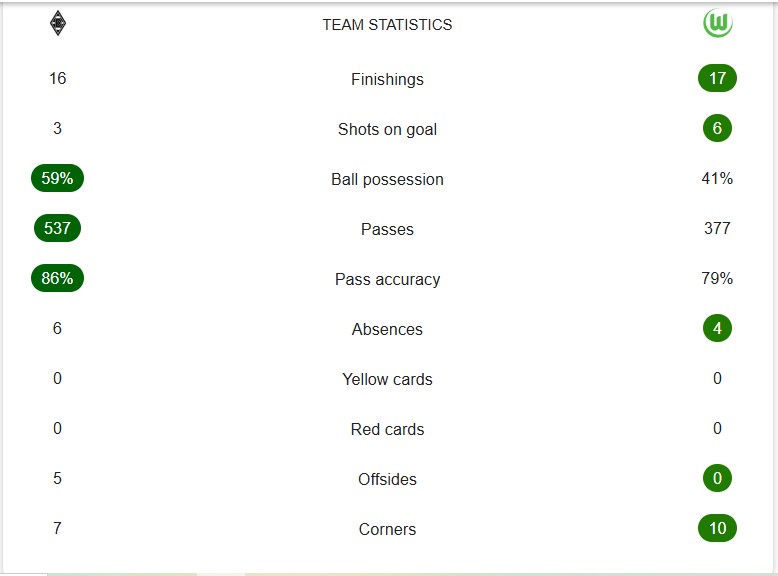
Task: Select the Ball possession label
Action: coord(388,180)
